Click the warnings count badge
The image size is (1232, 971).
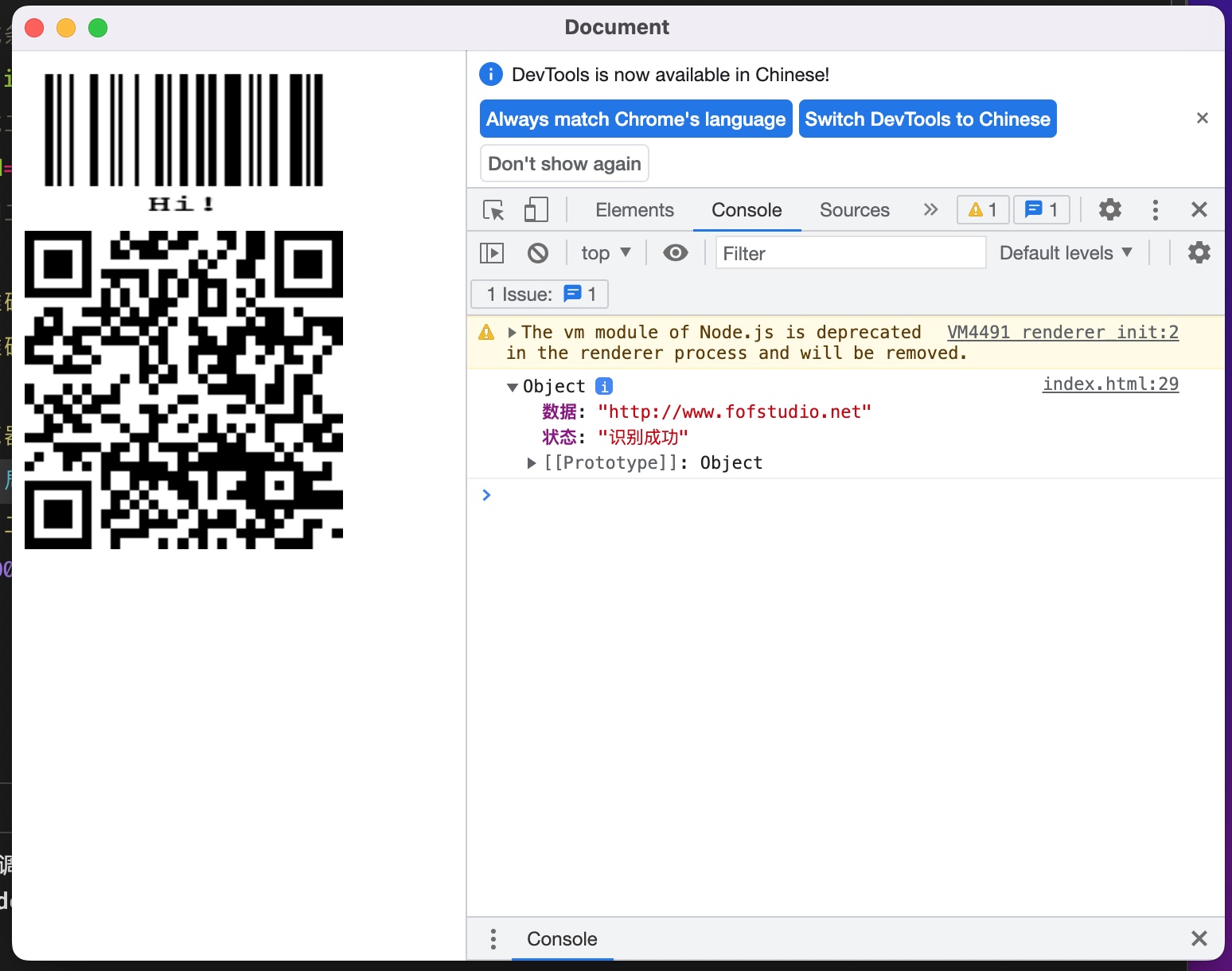point(983,209)
